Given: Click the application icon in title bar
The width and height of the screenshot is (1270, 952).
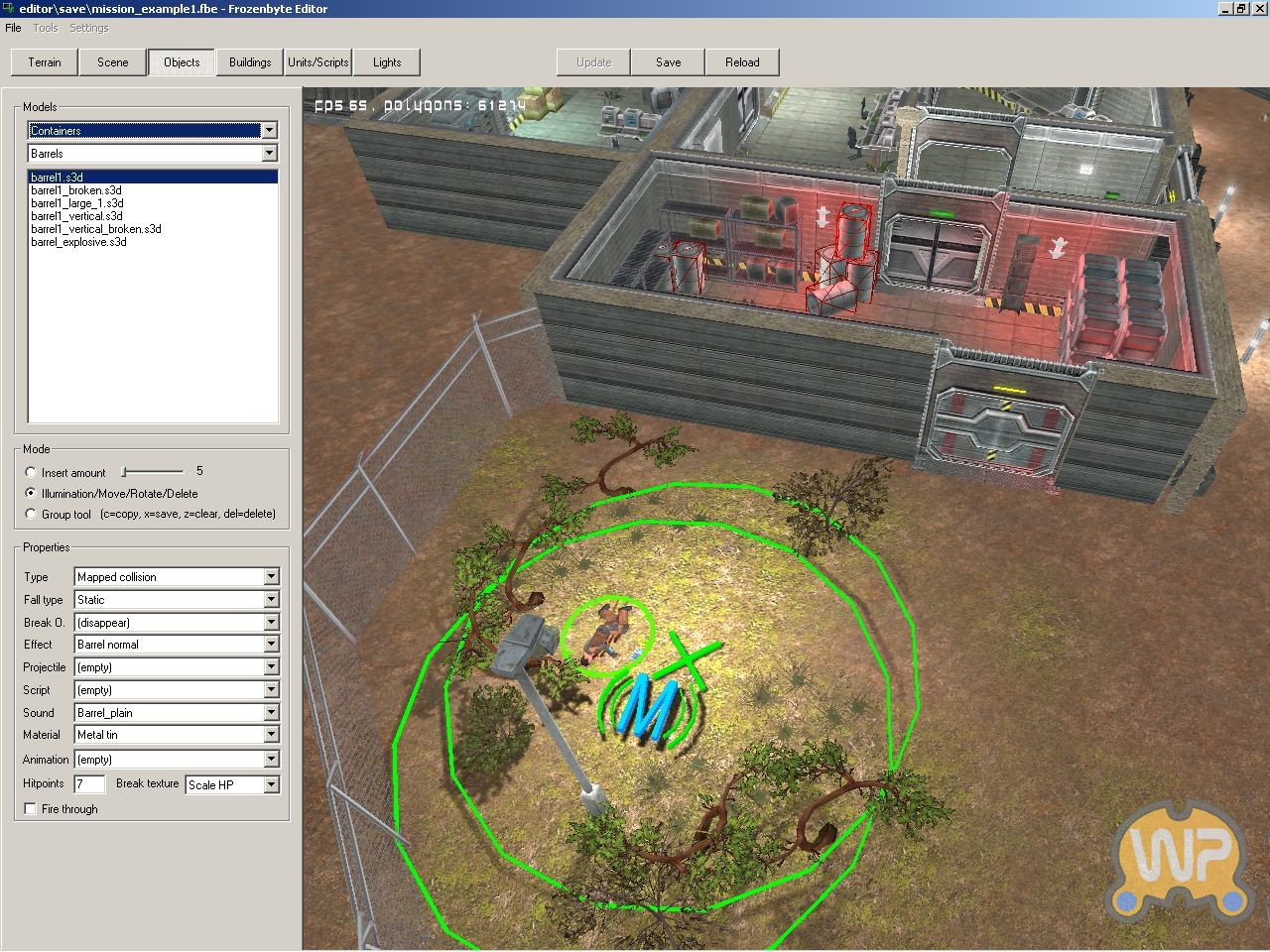Looking at the screenshot, I should [x=9, y=9].
